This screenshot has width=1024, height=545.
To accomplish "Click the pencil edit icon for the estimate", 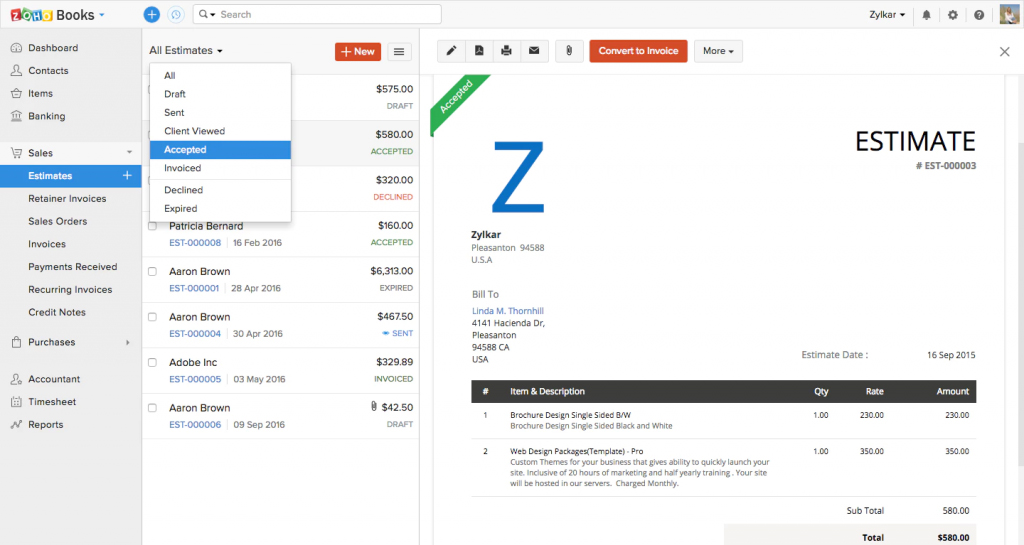I will pos(451,51).
